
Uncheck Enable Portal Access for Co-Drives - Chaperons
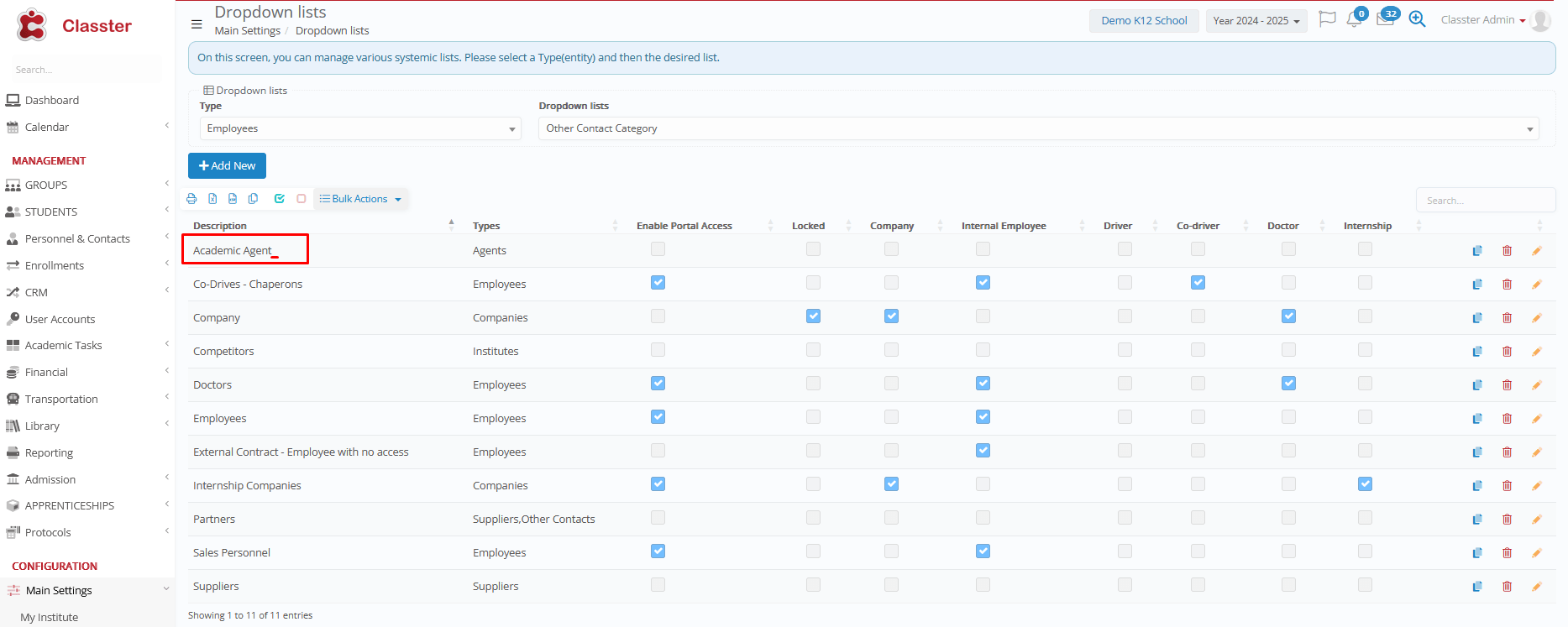point(658,283)
